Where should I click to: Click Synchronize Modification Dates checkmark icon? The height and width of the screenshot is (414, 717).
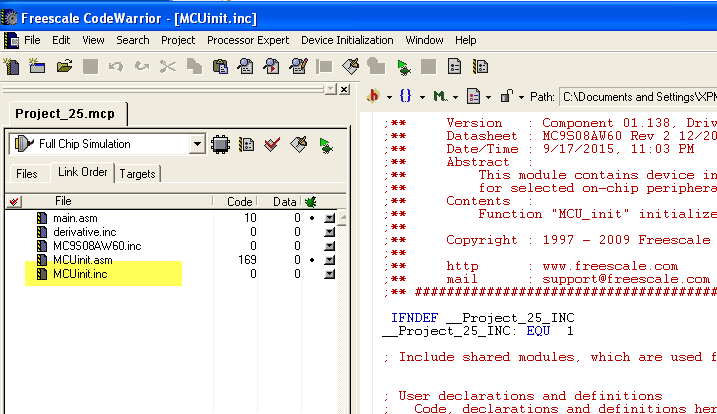(x=272, y=145)
